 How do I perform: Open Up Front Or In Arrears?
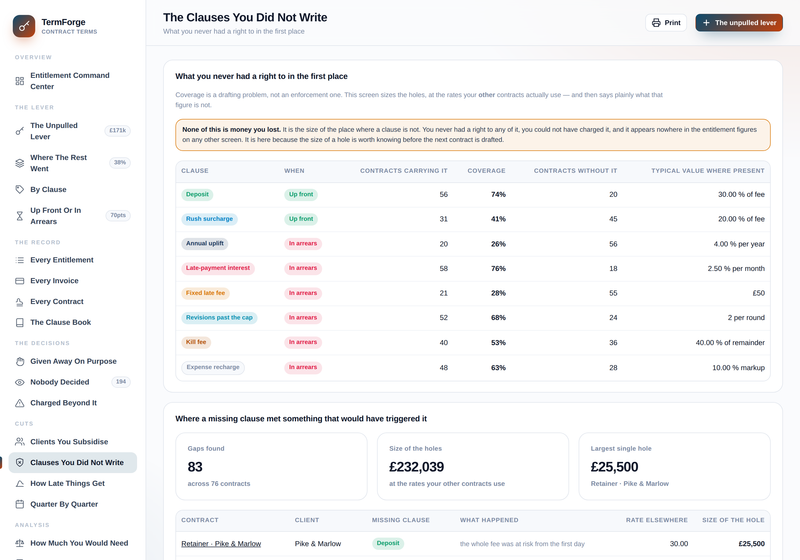(x=72, y=216)
